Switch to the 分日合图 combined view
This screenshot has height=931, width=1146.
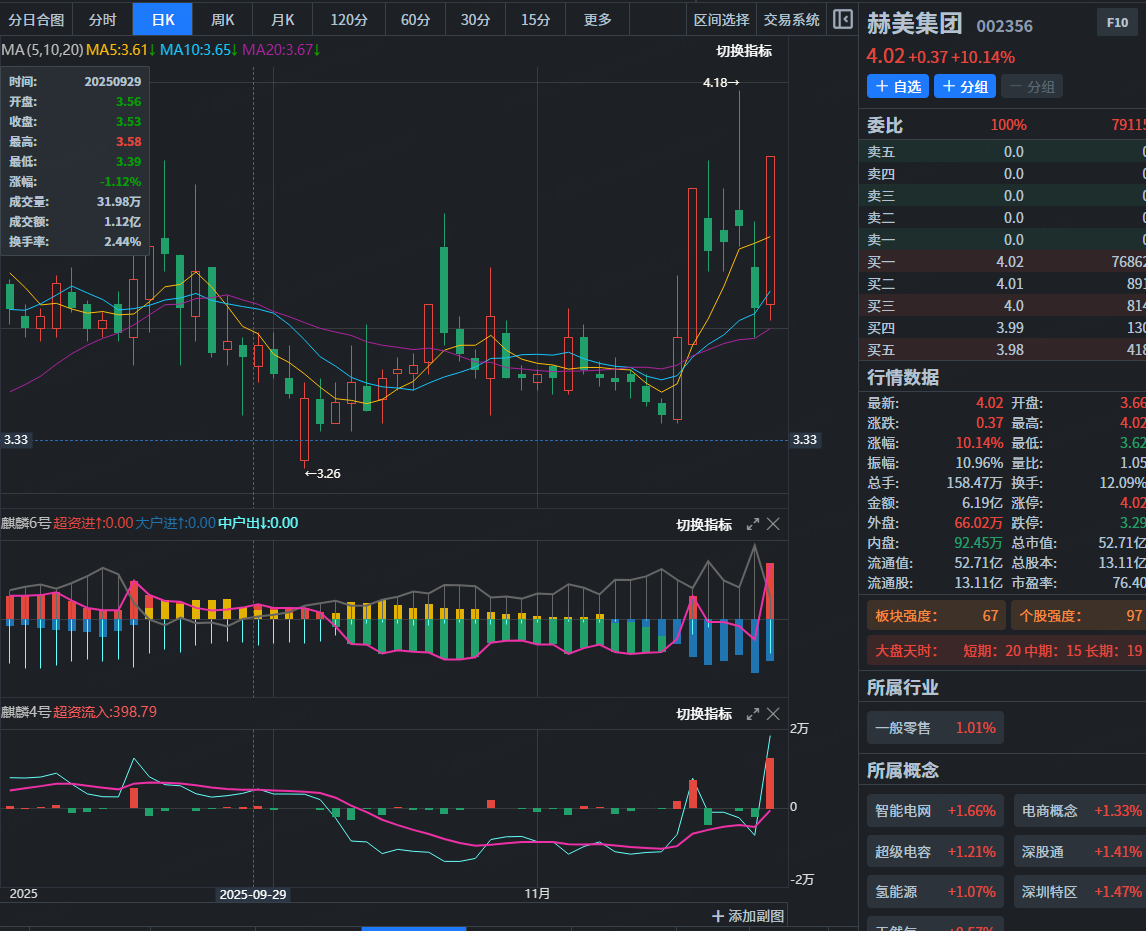pos(36,19)
